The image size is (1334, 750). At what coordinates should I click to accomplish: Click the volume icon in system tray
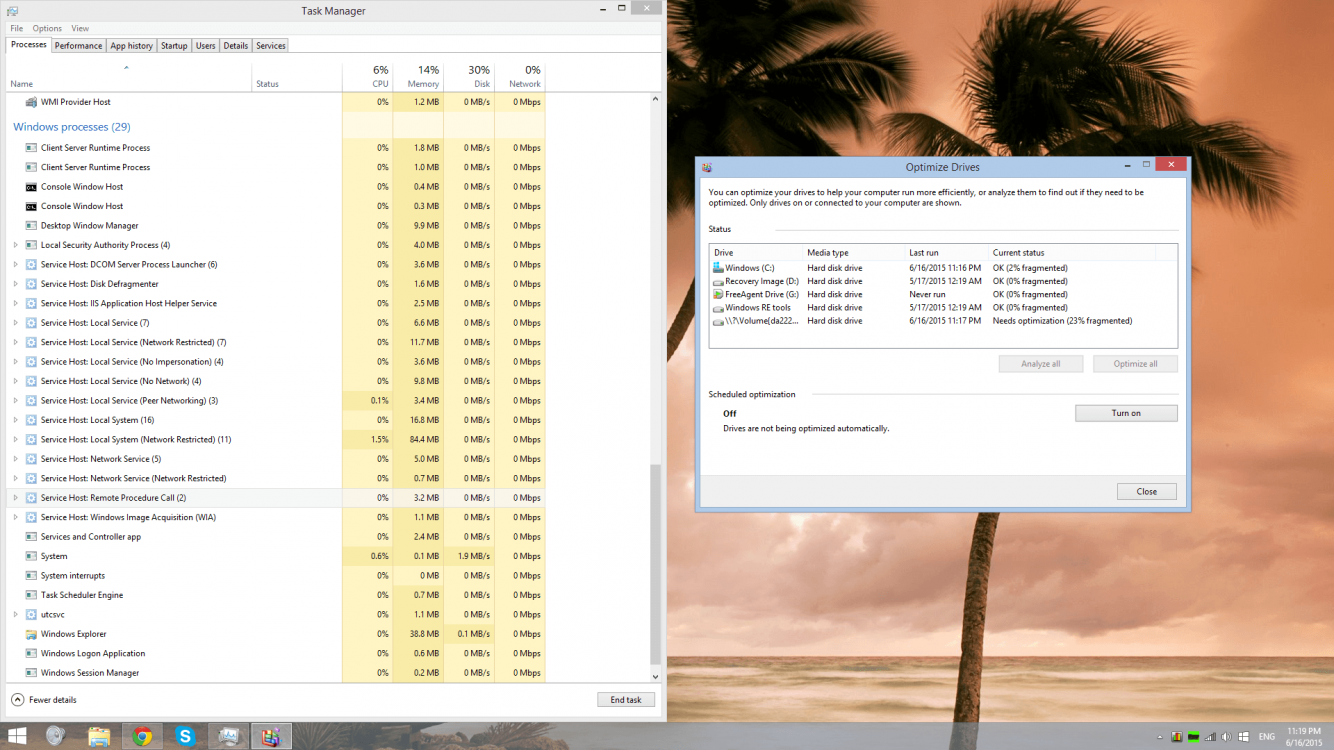pyautogui.click(x=1226, y=737)
